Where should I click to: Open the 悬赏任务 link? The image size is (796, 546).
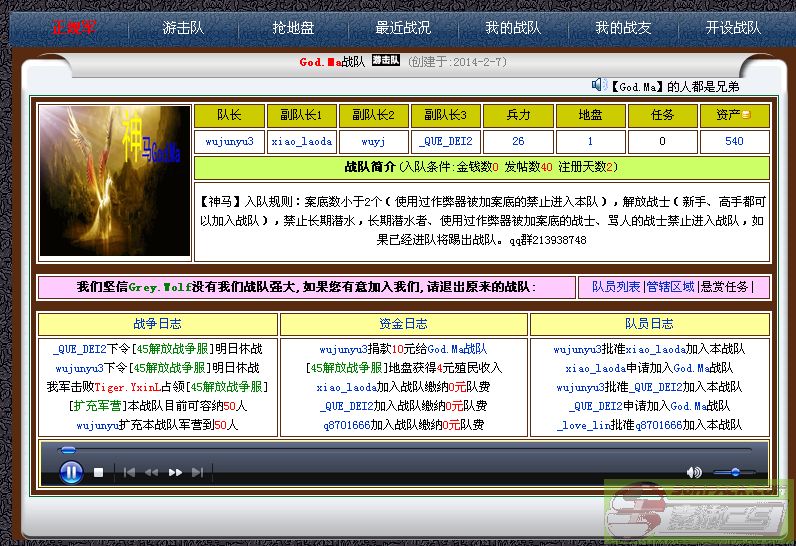[723, 287]
